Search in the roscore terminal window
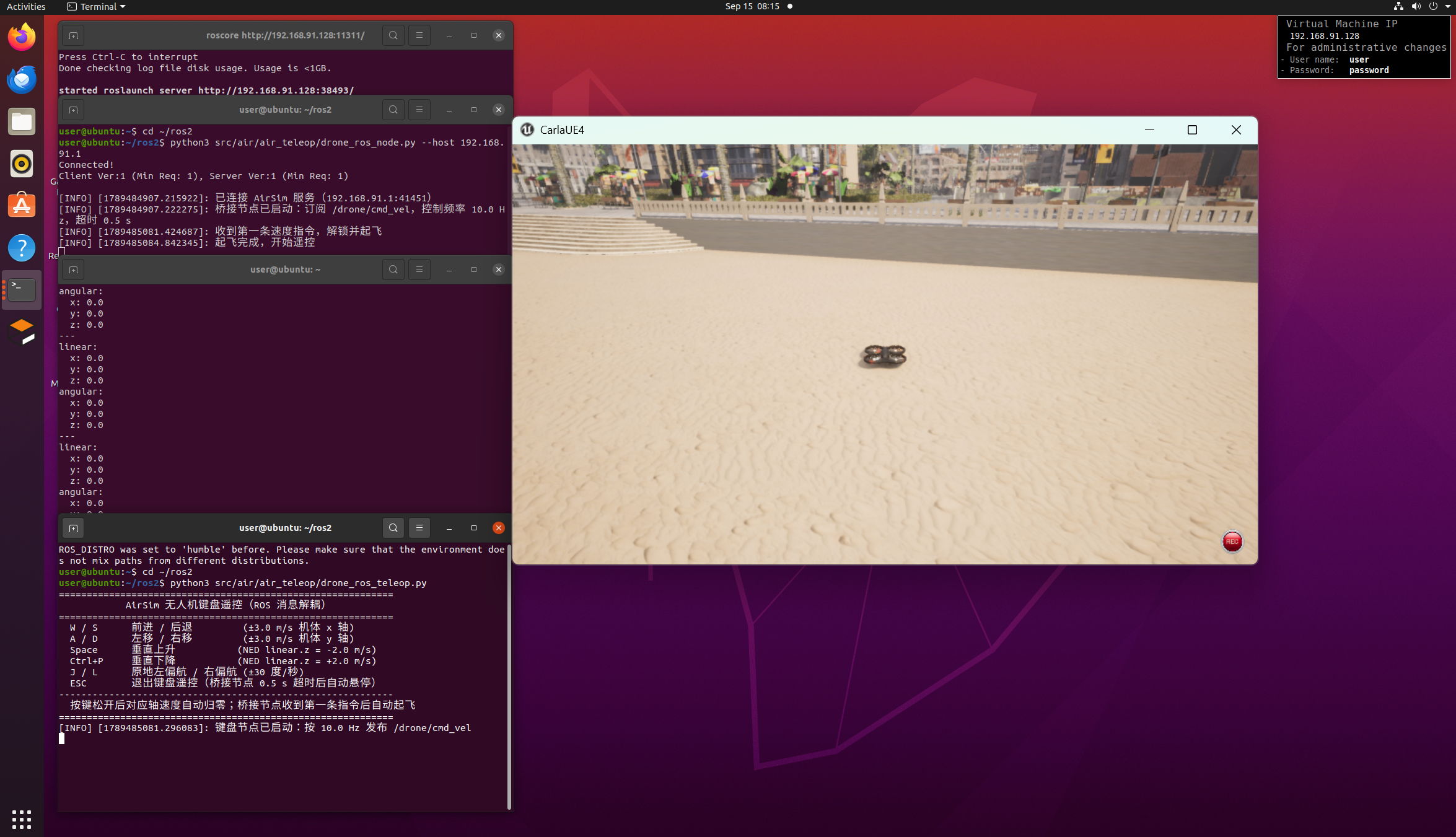This screenshot has height=837, width=1456. pos(393,35)
